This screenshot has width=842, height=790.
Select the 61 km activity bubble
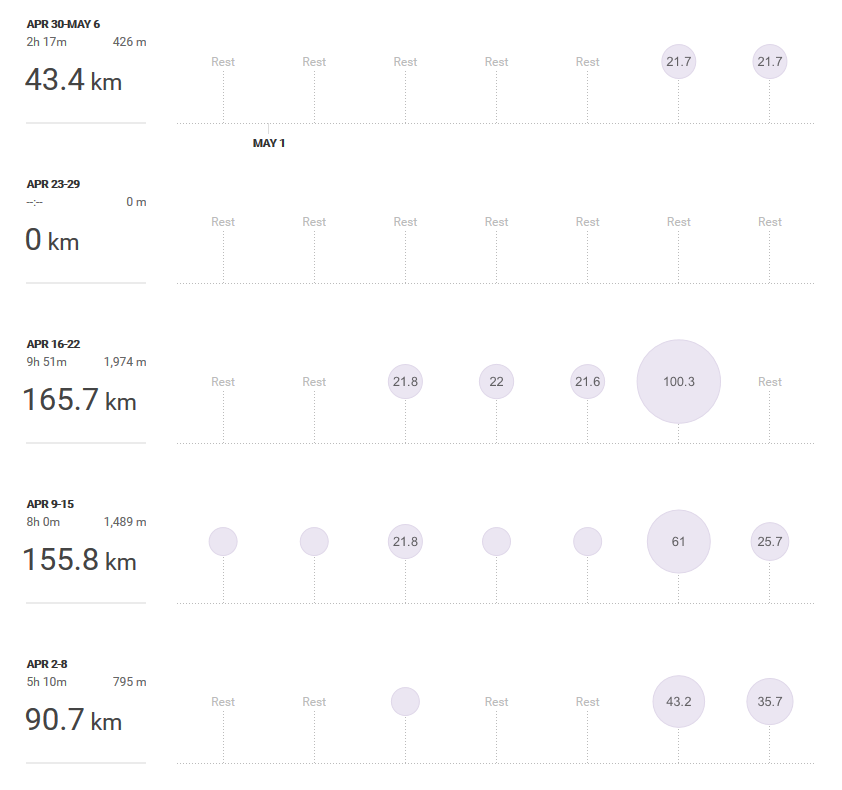678,542
